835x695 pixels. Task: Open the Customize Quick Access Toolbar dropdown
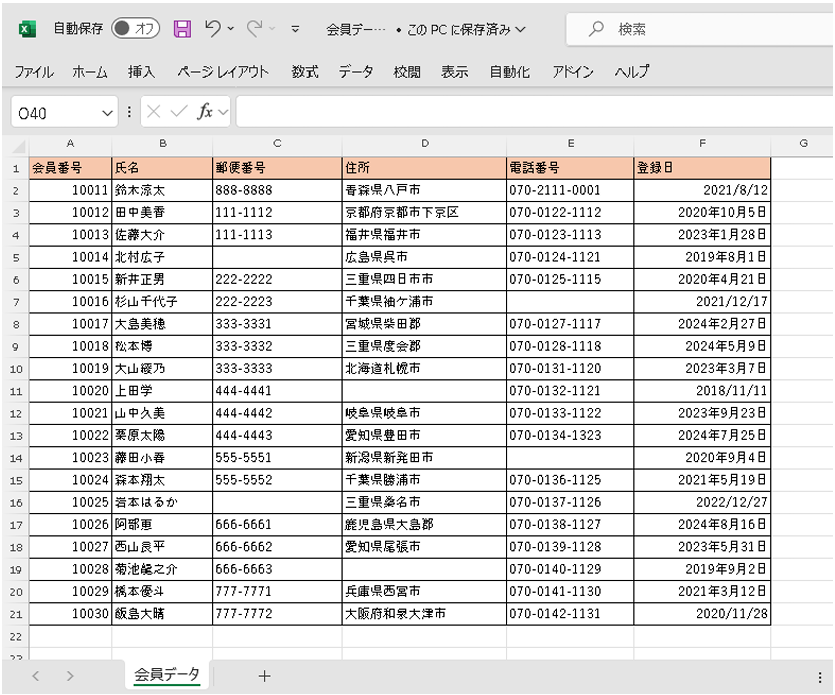coord(295,30)
